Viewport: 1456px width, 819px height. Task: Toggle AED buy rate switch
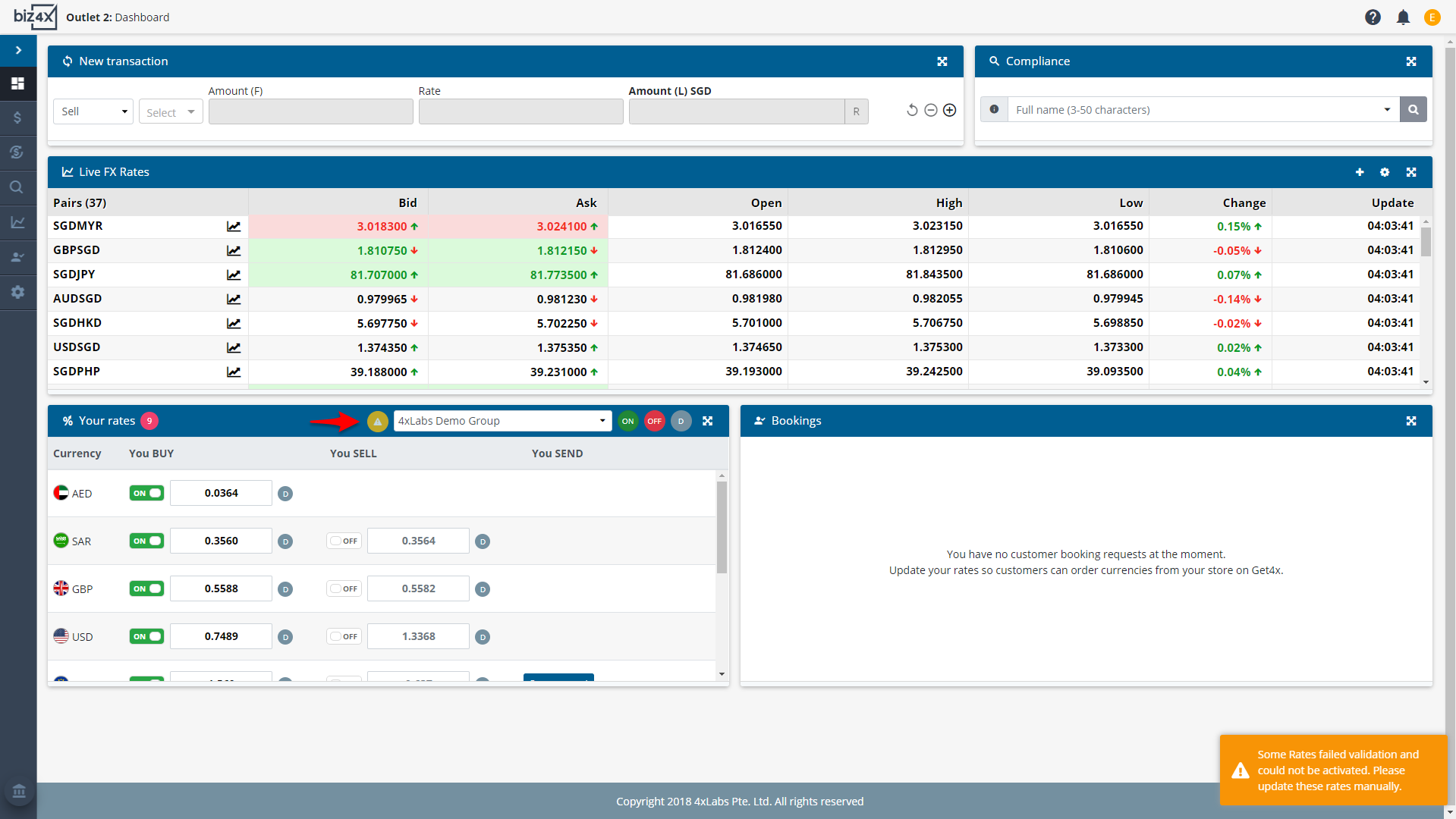tap(146, 493)
